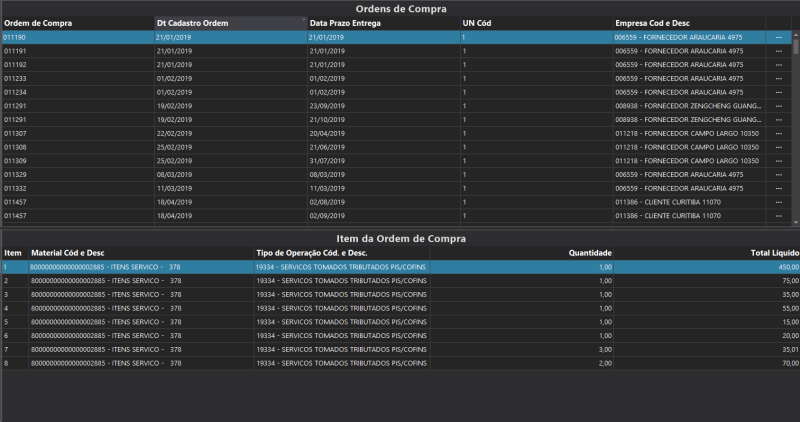This screenshot has height=422, width=800.
Task: Click the ellipsis button in row 011233
Action: [x=778, y=79]
